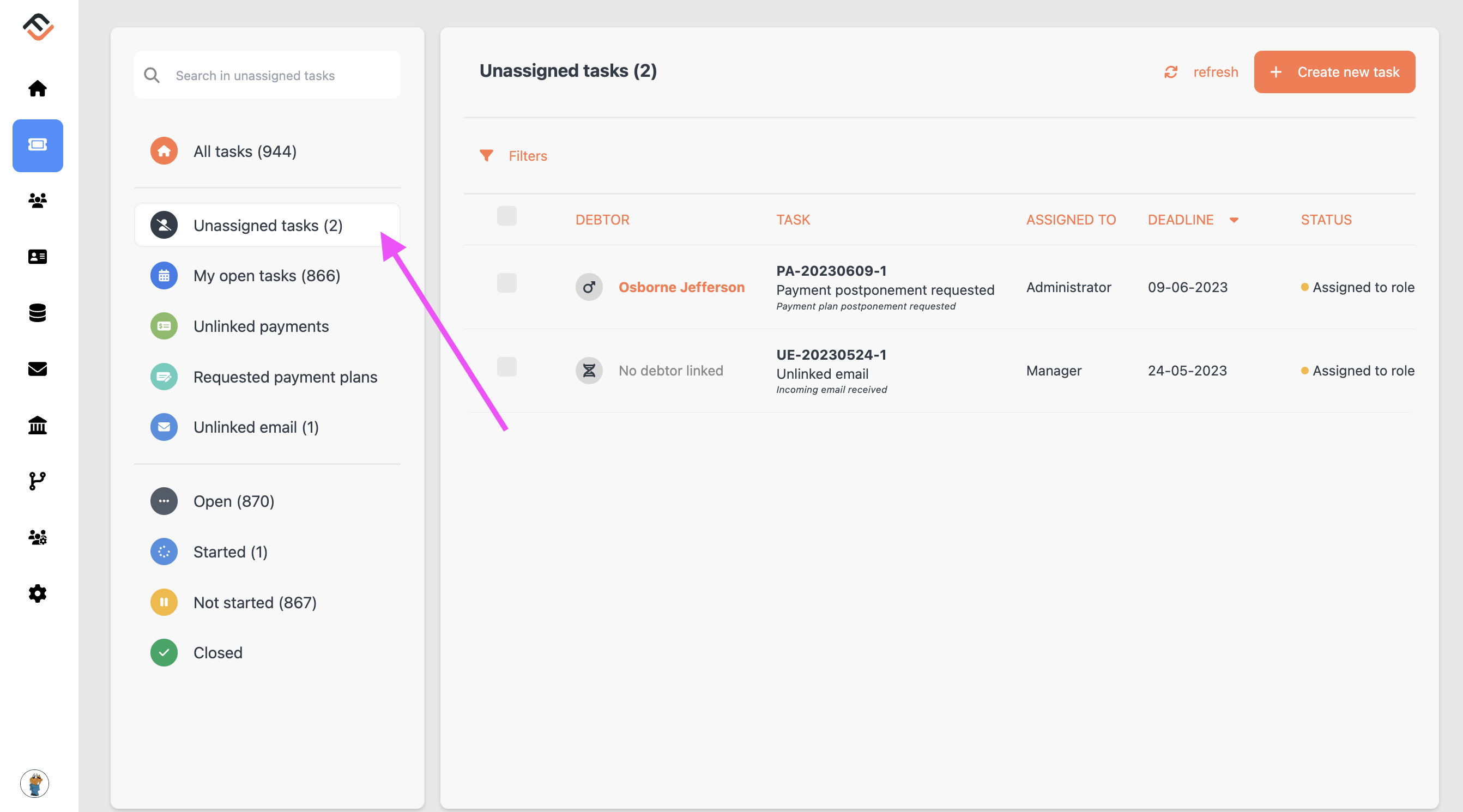Screen dimensions: 1463x812
Task: Click Unlinked email filter in sidebar
Action: coord(256,426)
